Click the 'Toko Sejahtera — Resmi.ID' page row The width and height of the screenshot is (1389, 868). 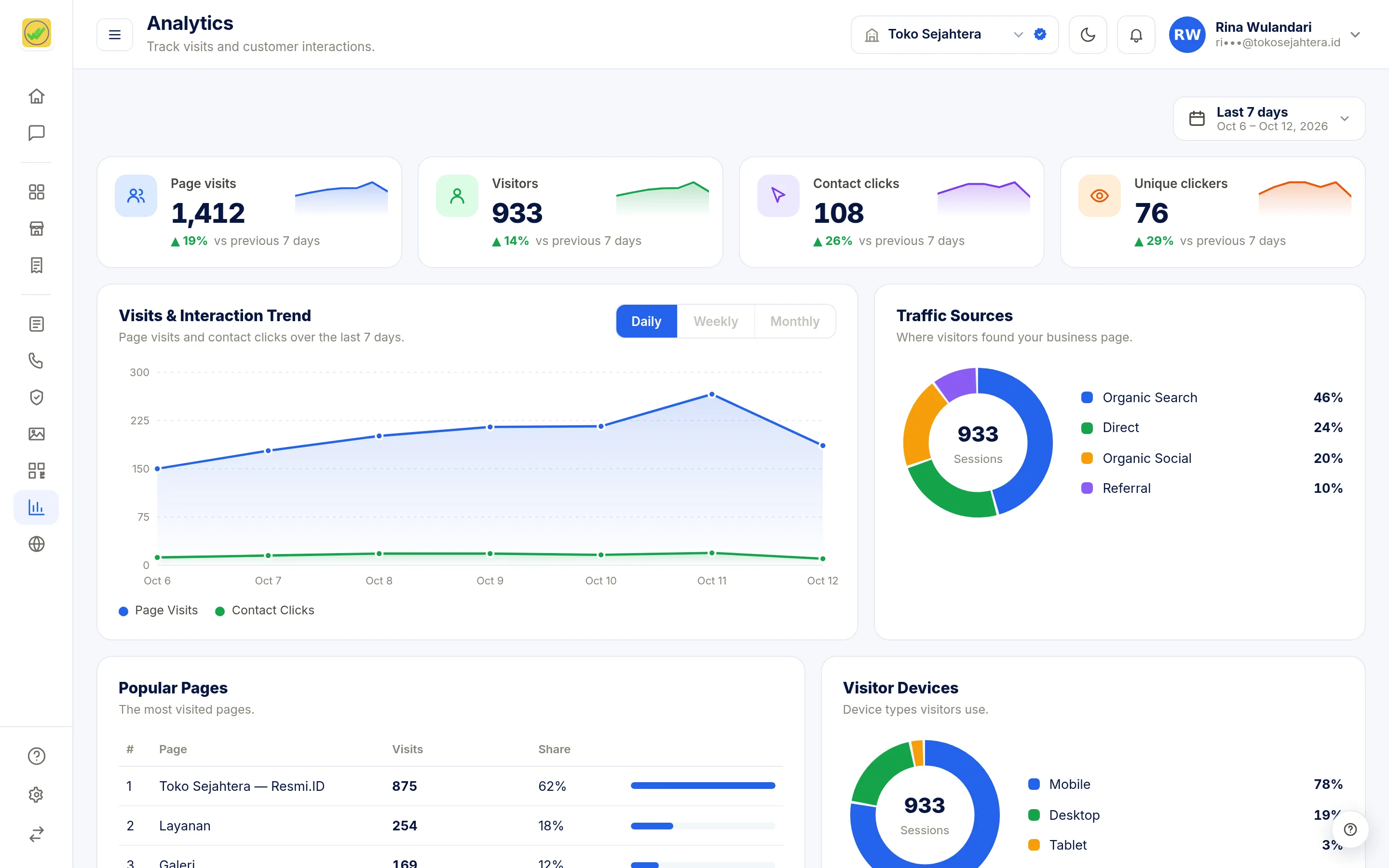[450, 786]
